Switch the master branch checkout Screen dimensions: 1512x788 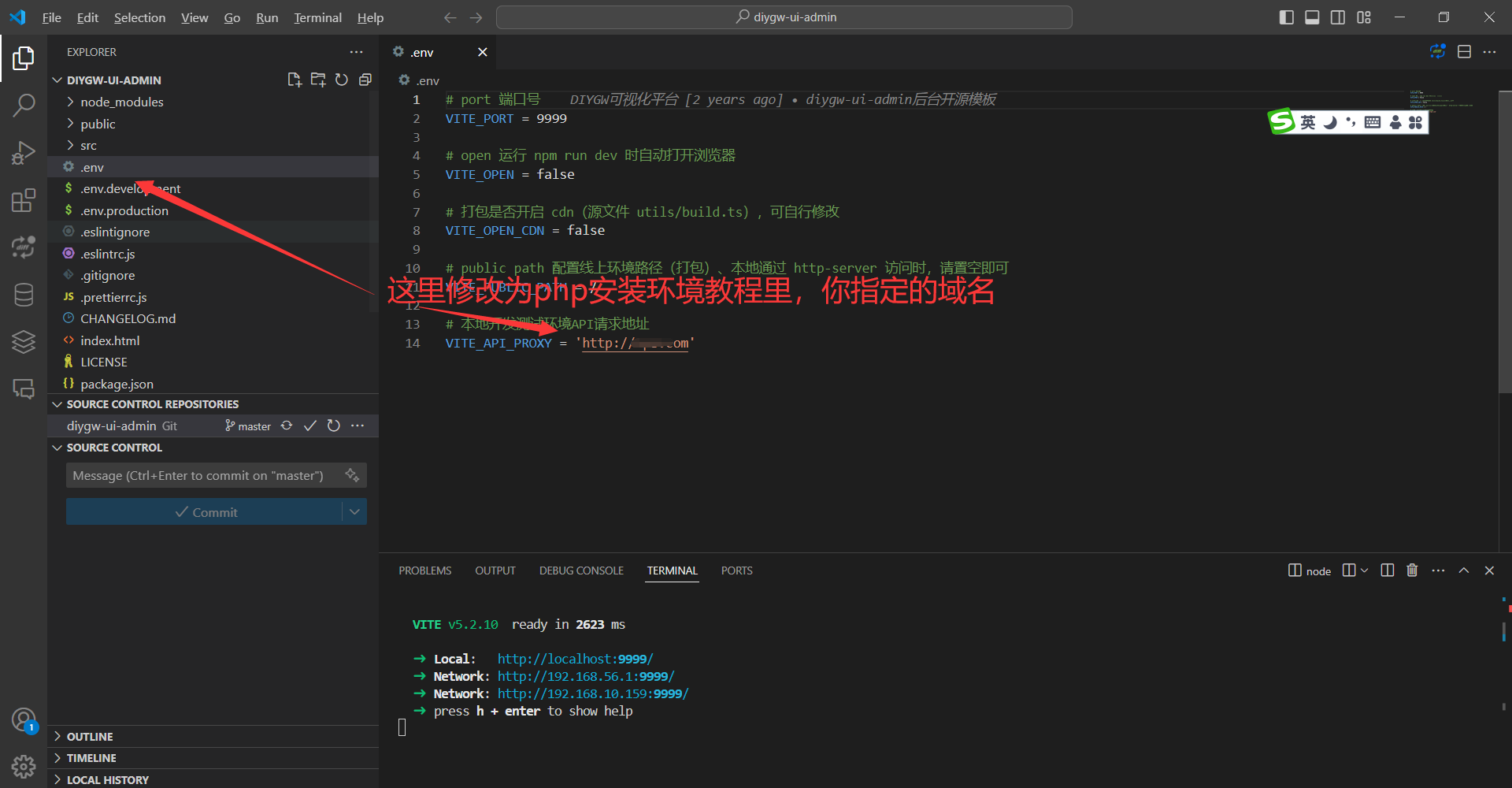coord(248,426)
